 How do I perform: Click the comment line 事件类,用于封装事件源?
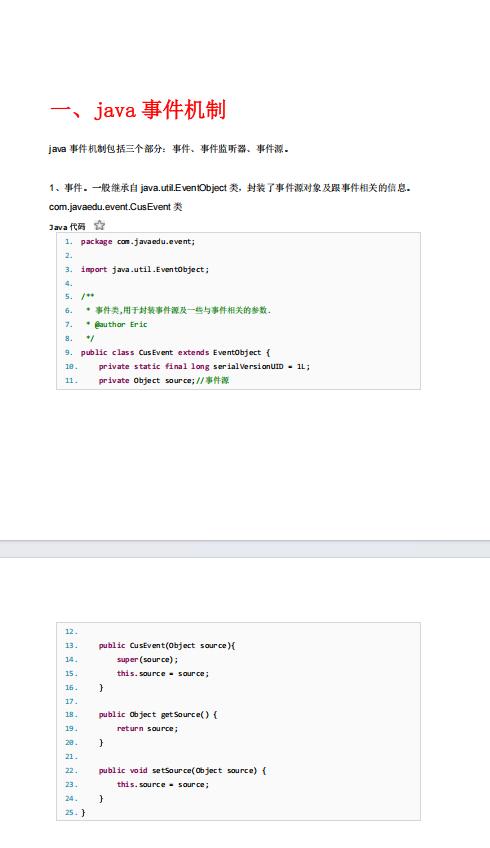coord(178,310)
